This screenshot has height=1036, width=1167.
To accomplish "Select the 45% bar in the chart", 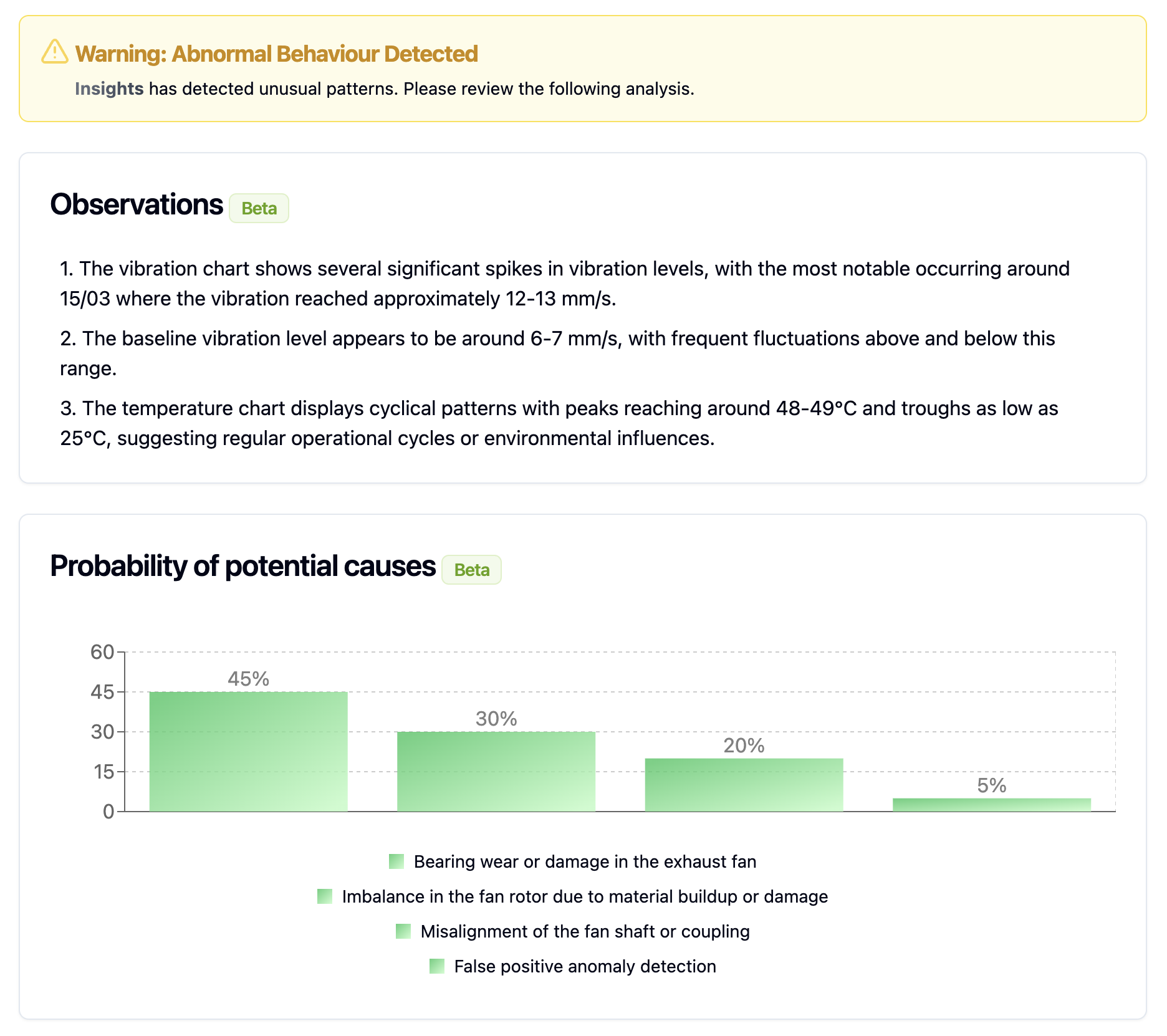I will [248, 751].
